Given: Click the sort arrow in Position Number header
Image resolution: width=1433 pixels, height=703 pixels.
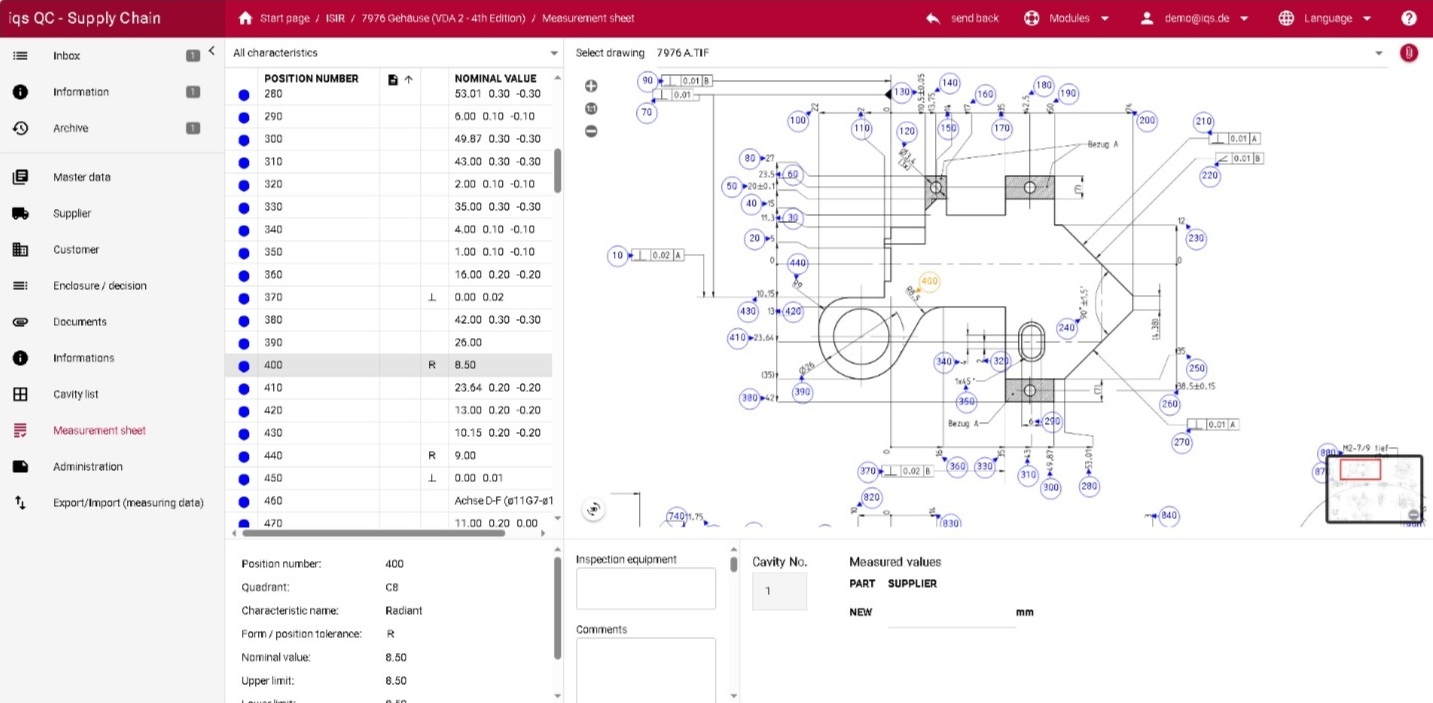Looking at the screenshot, I should click(x=408, y=79).
